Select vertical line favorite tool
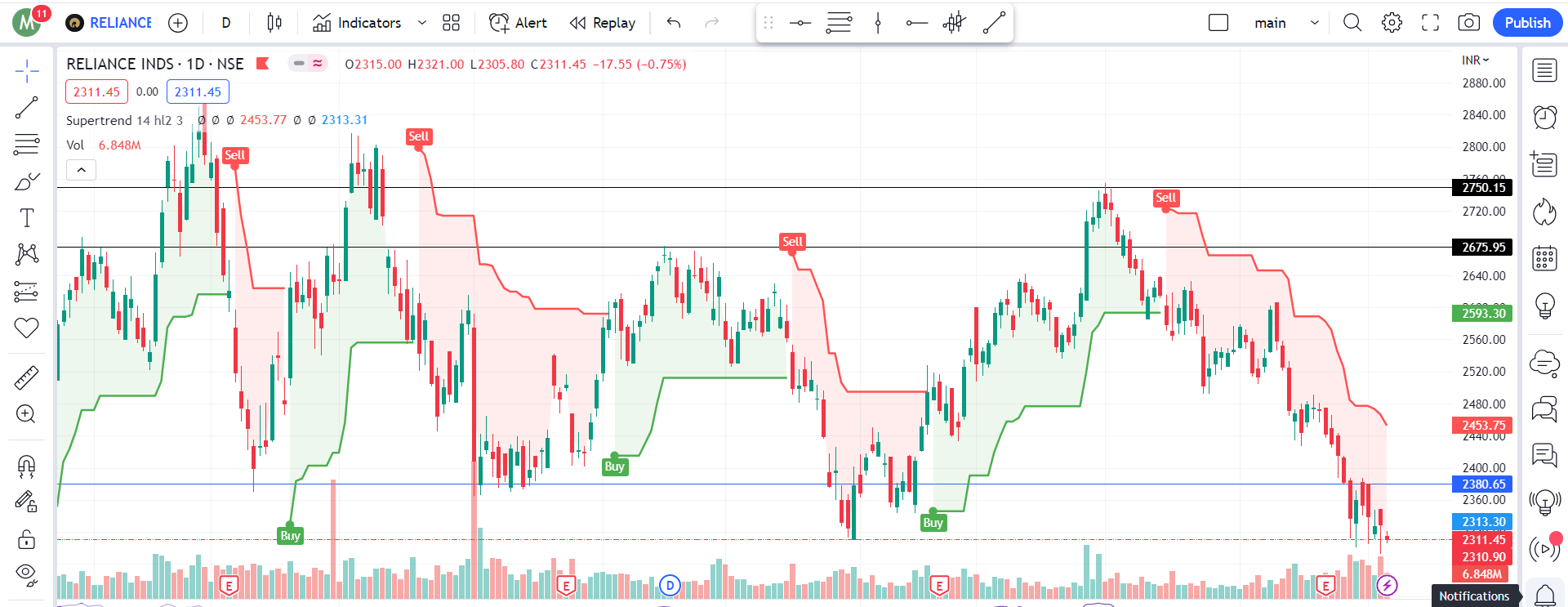 878,23
